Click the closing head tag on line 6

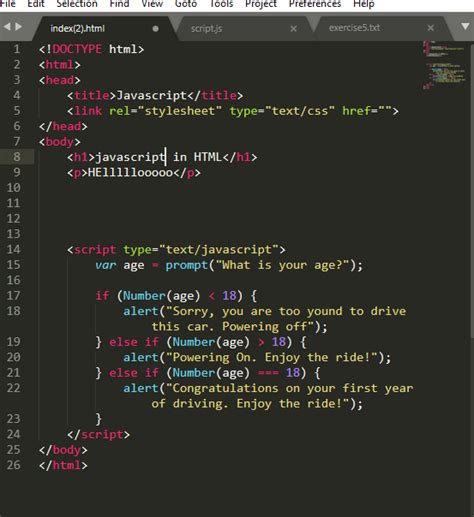coord(63,126)
